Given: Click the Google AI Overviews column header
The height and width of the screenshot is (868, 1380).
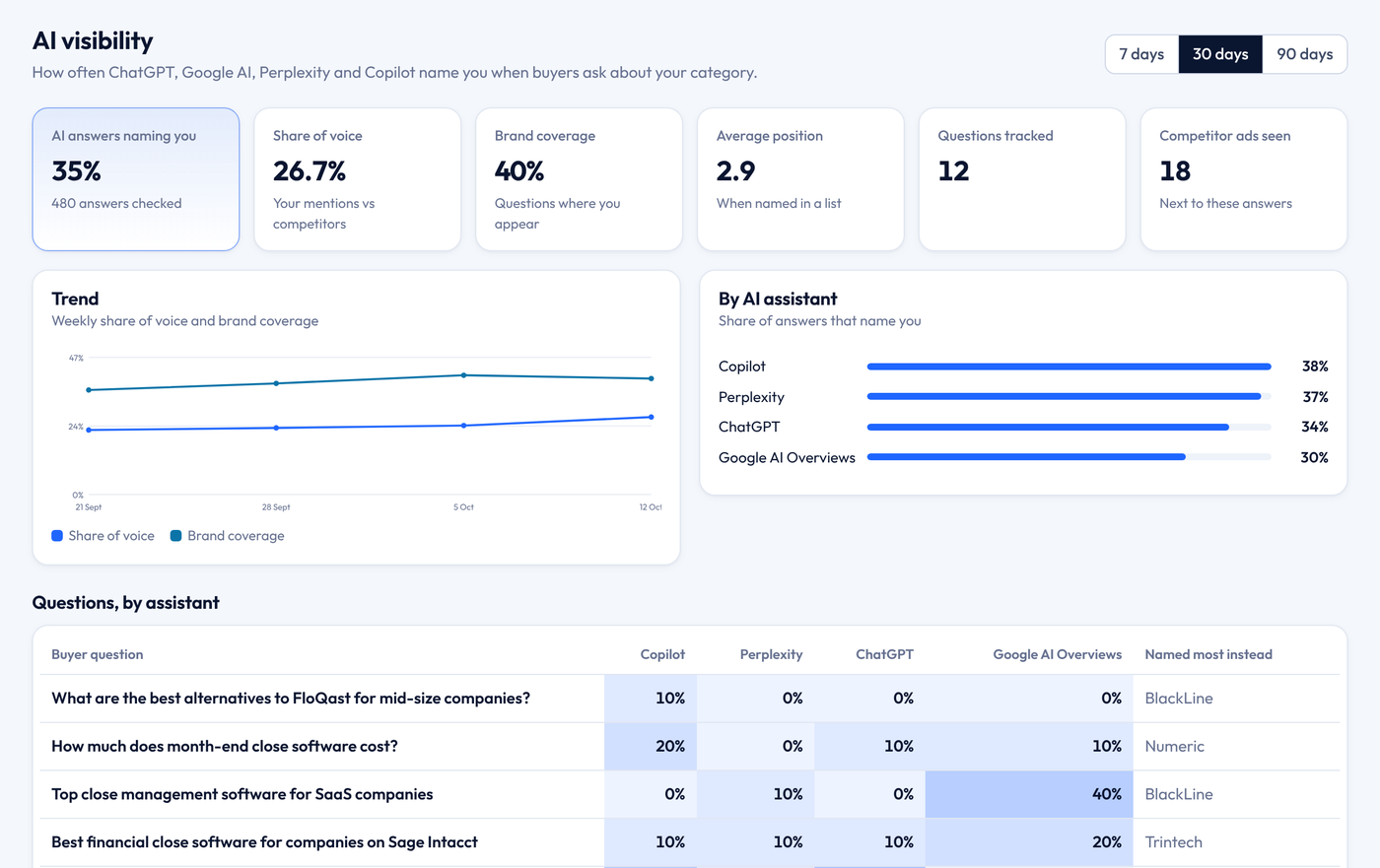Looking at the screenshot, I should tap(1057, 654).
